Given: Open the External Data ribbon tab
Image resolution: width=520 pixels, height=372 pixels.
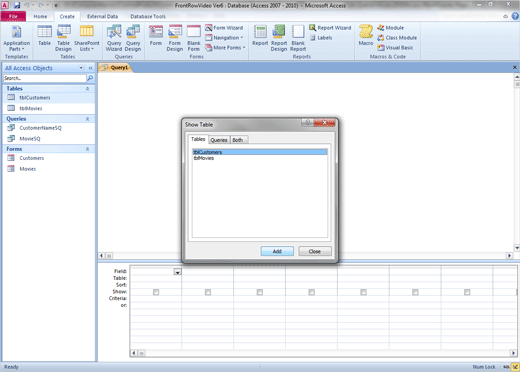Looking at the screenshot, I should (x=102, y=16).
